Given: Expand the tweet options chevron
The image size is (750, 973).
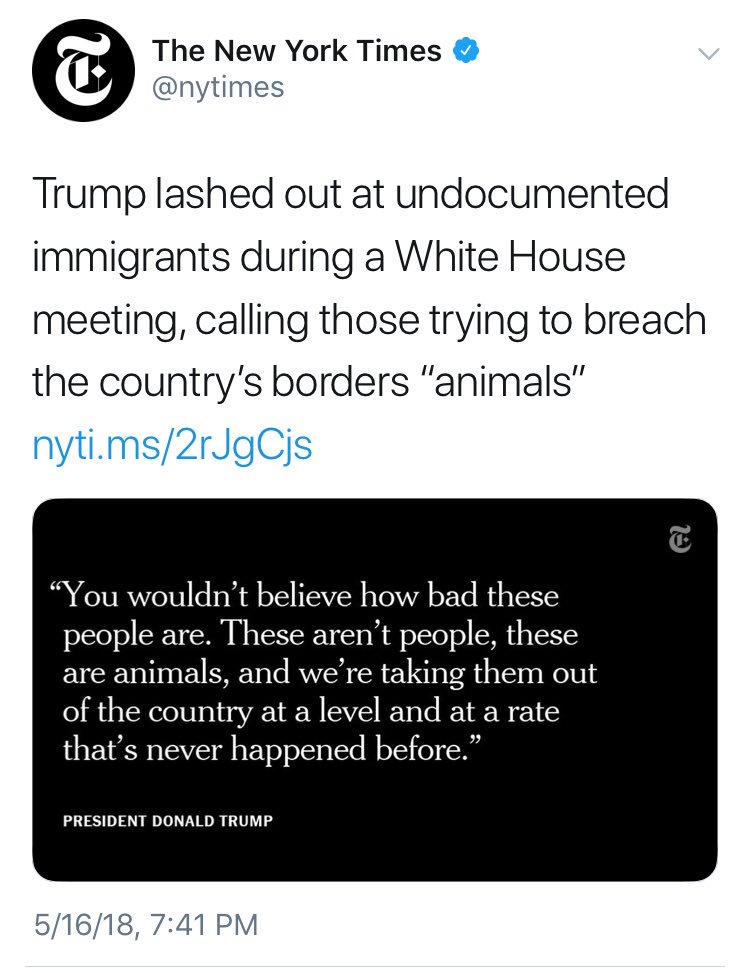Looking at the screenshot, I should coord(707,55).
